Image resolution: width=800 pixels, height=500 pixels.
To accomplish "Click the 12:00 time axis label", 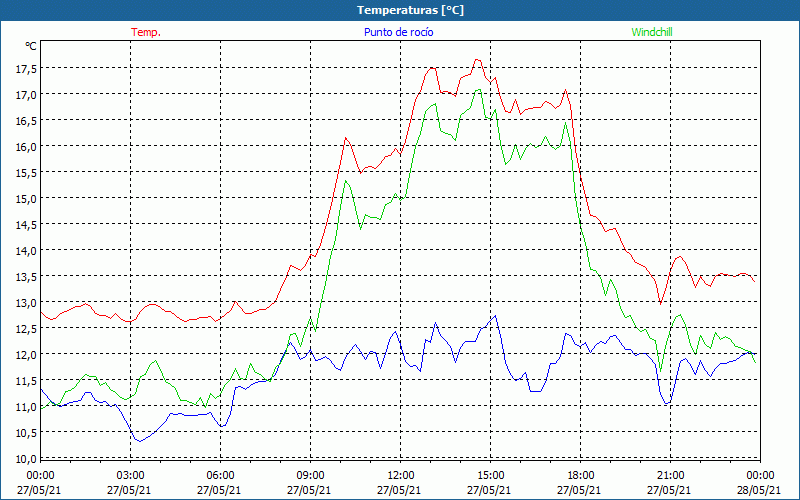I will pyautogui.click(x=401, y=476).
